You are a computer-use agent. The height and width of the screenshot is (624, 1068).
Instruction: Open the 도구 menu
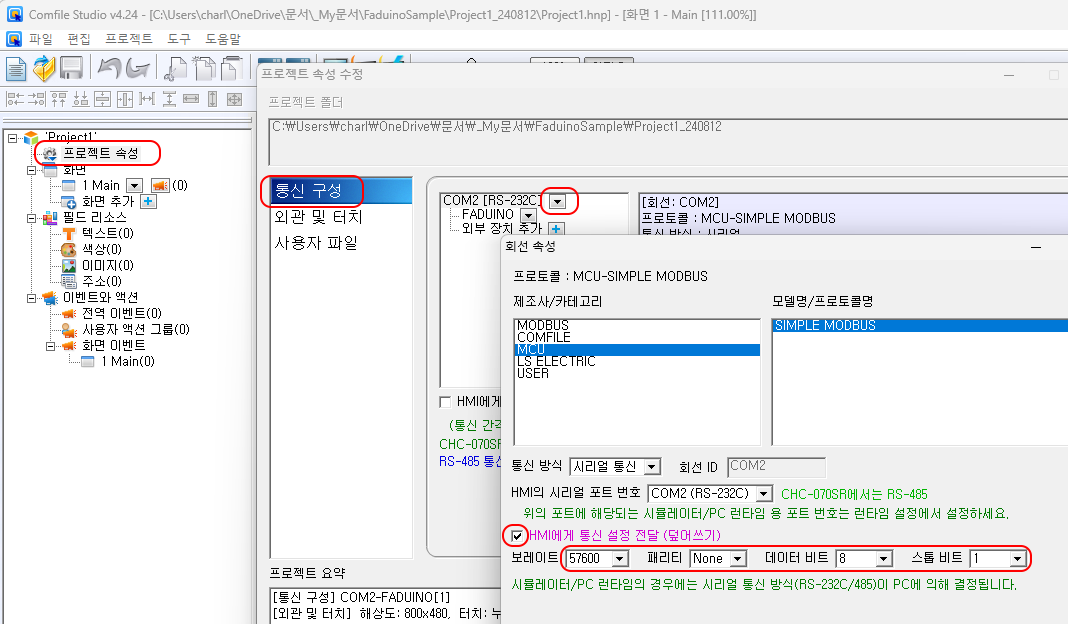coord(179,39)
